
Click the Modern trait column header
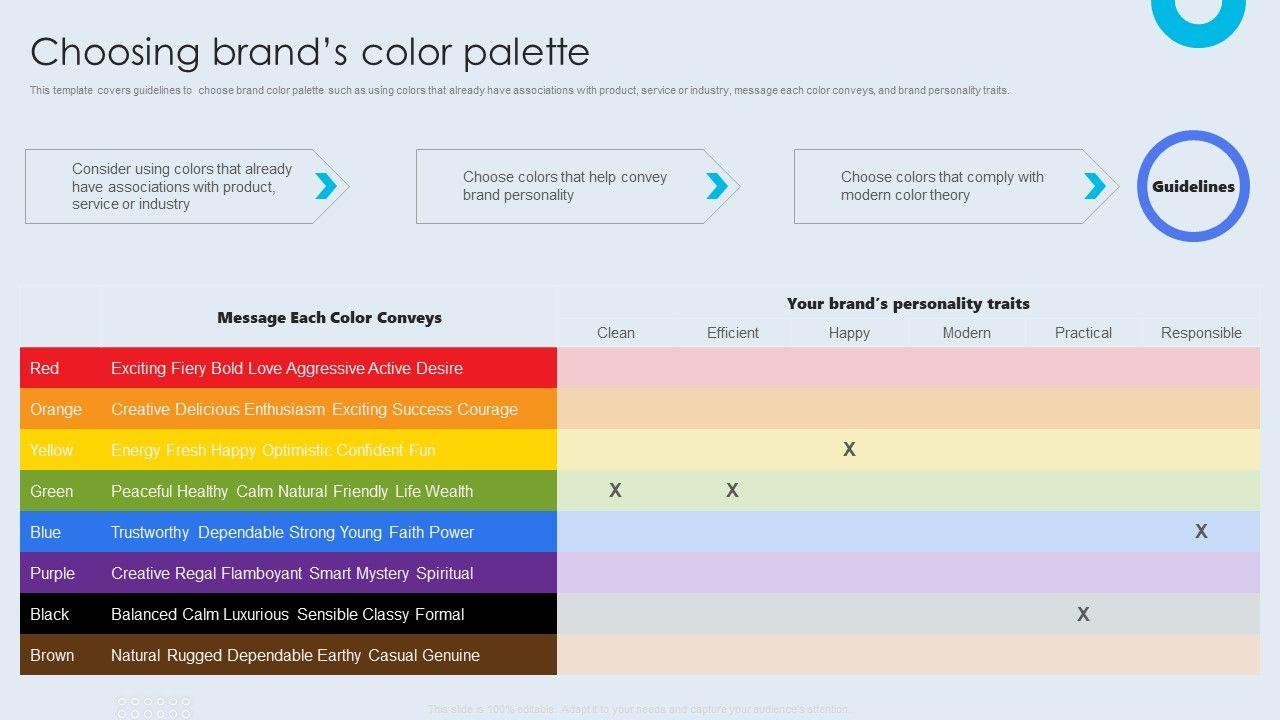pyautogui.click(x=966, y=333)
